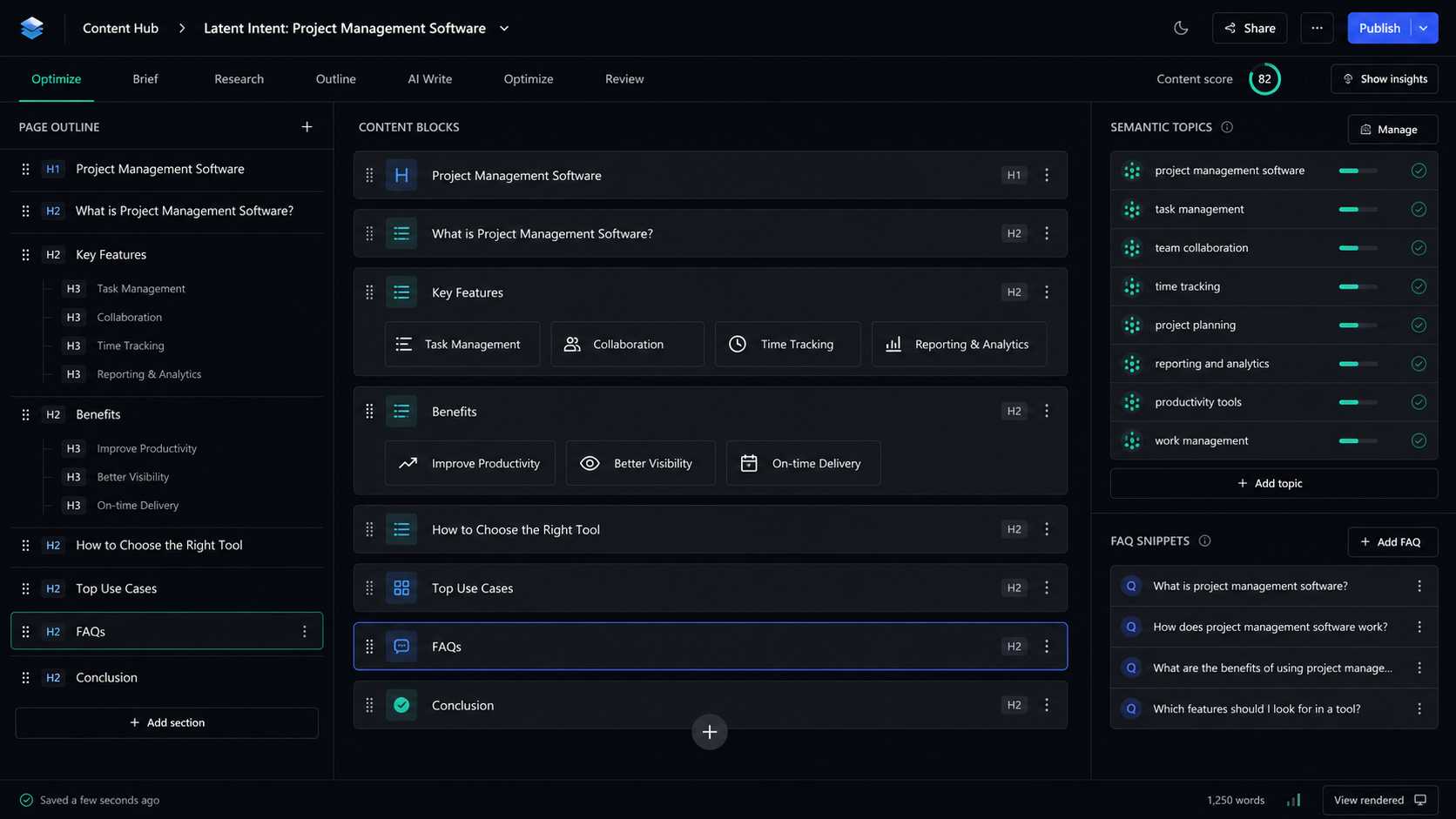
Task: Switch to the Brief tab
Action: (145, 78)
